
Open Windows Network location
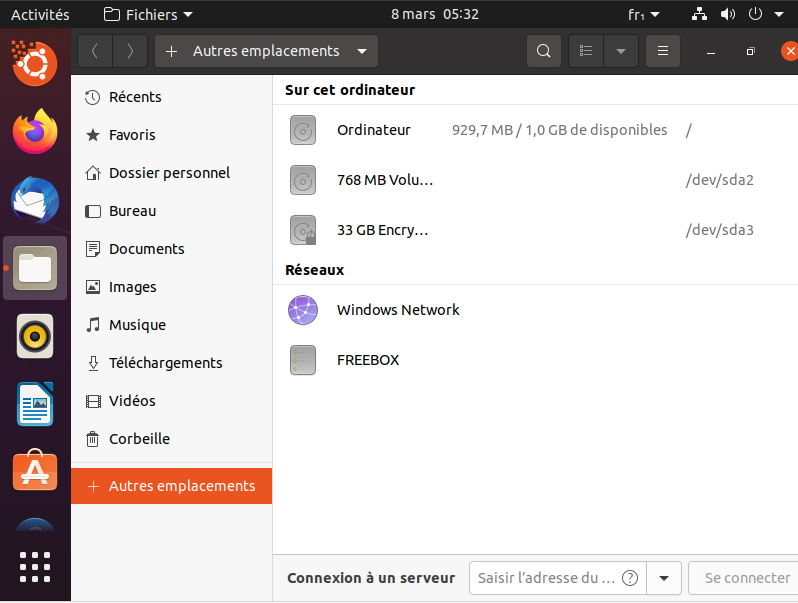[398, 310]
